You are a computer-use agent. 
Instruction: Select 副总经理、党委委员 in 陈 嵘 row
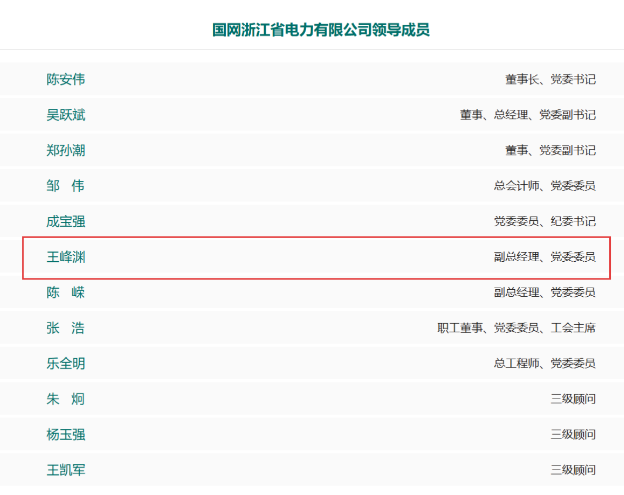(x=545, y=292)
